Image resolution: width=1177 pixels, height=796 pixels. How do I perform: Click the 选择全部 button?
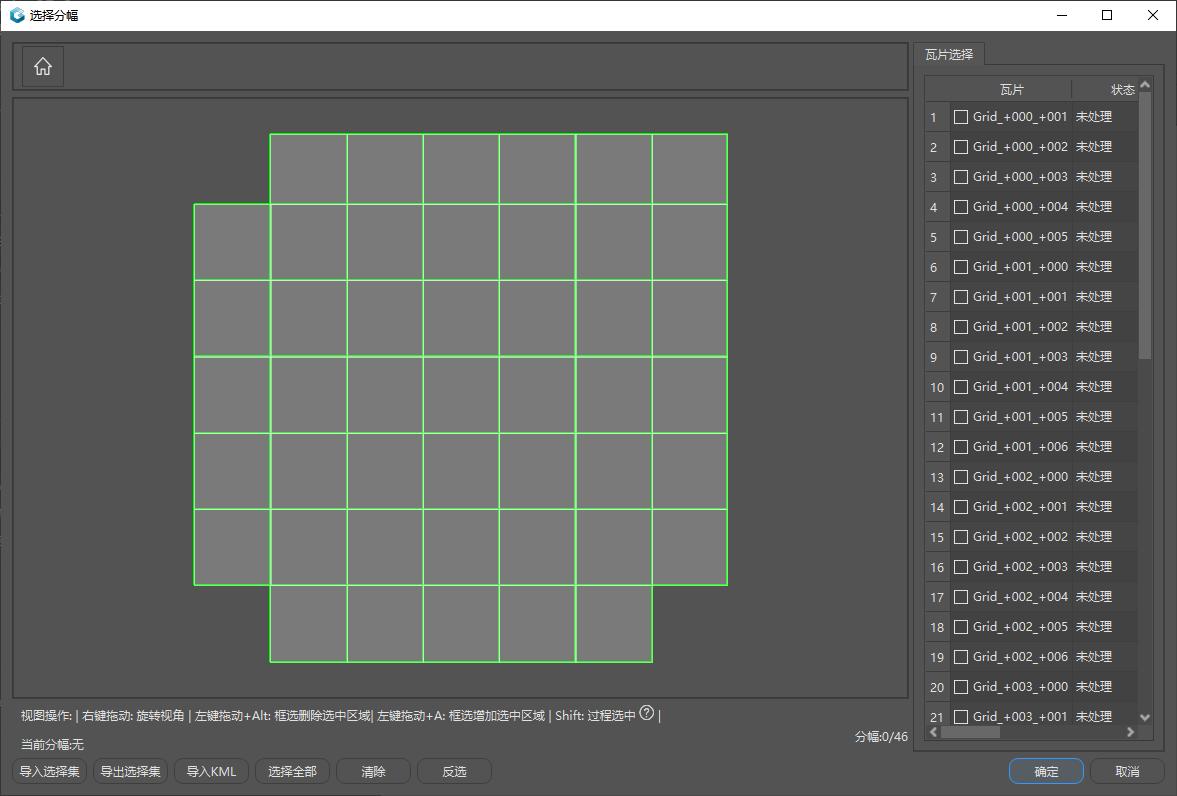pyautogui.click(x=292, y=771)
